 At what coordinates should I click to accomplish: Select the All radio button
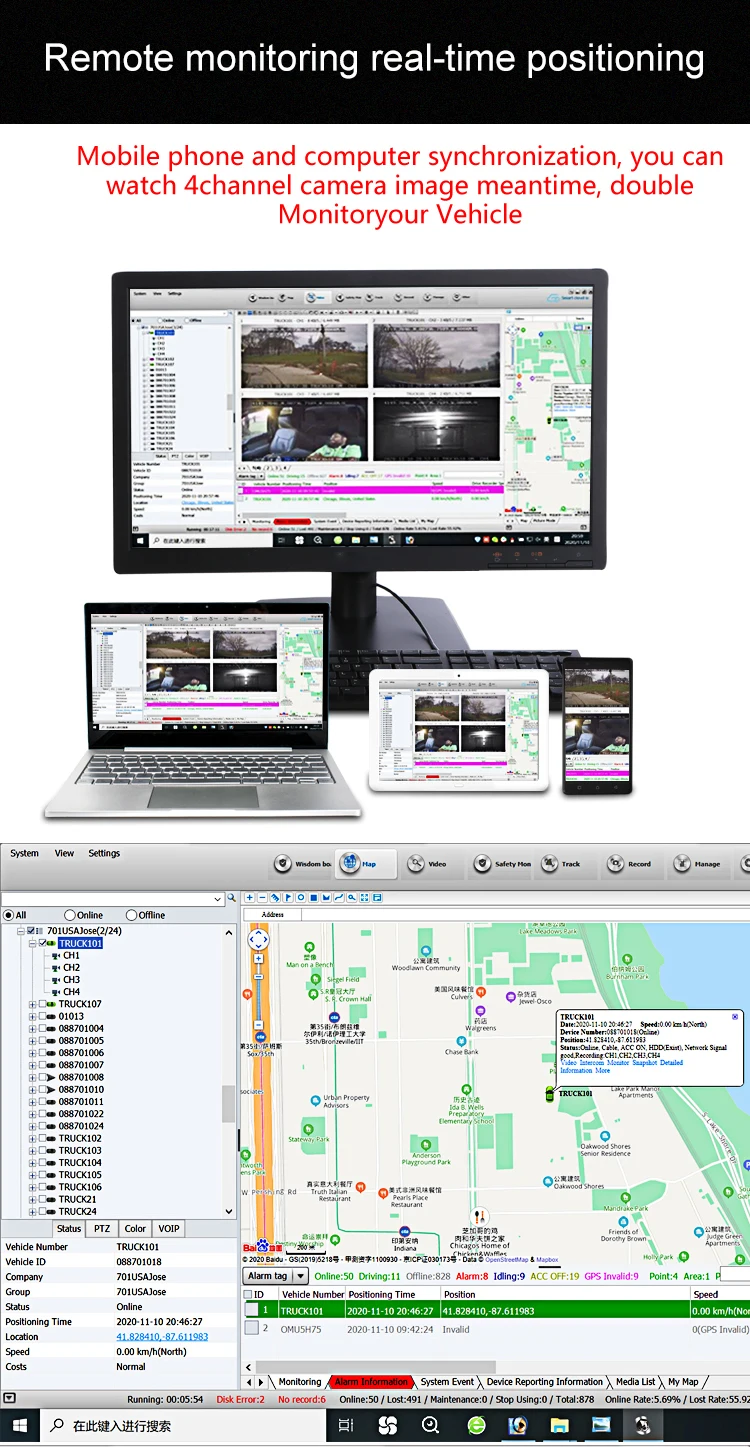[9, 915]
